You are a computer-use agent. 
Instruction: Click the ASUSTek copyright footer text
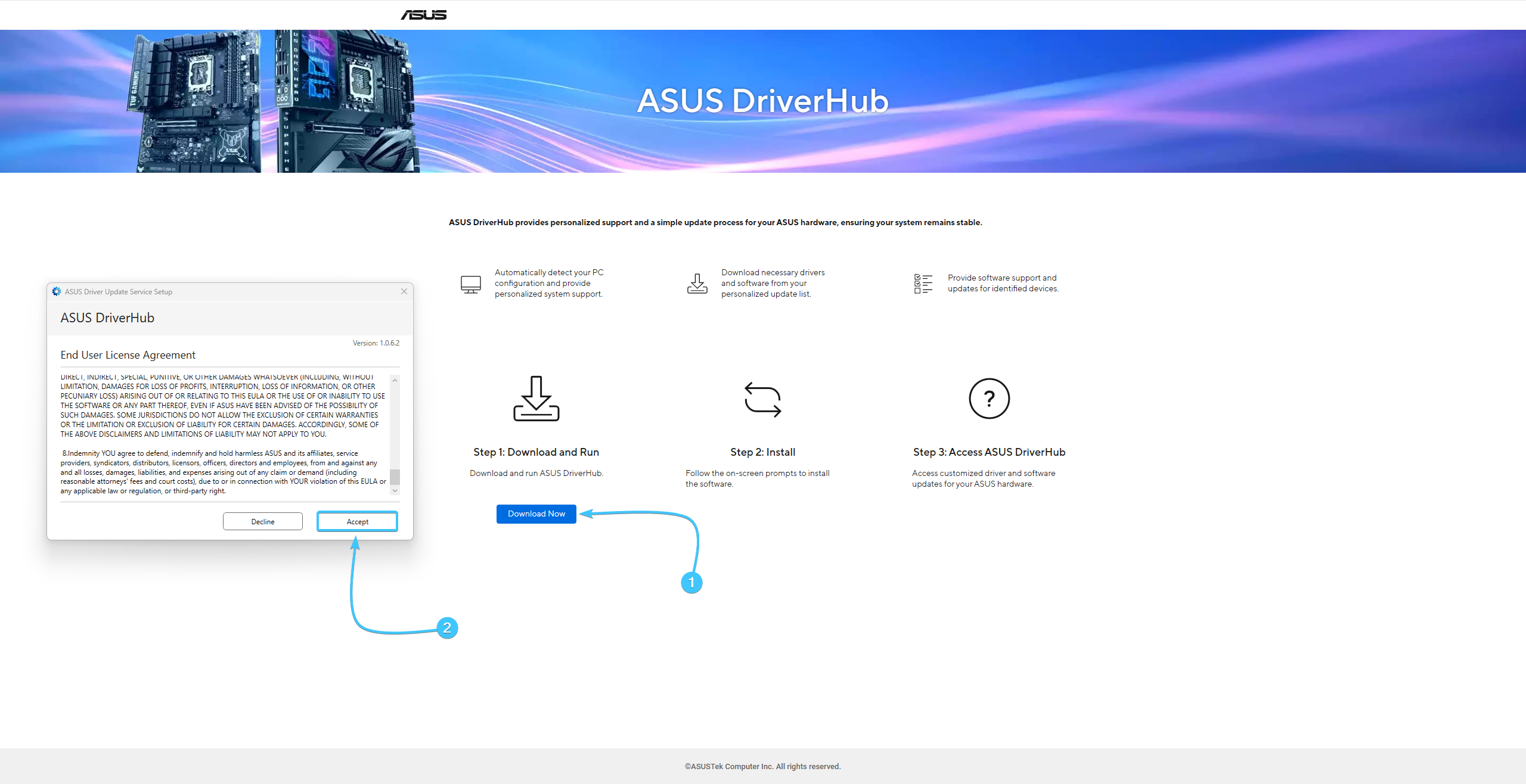click(x=762, y=766)
